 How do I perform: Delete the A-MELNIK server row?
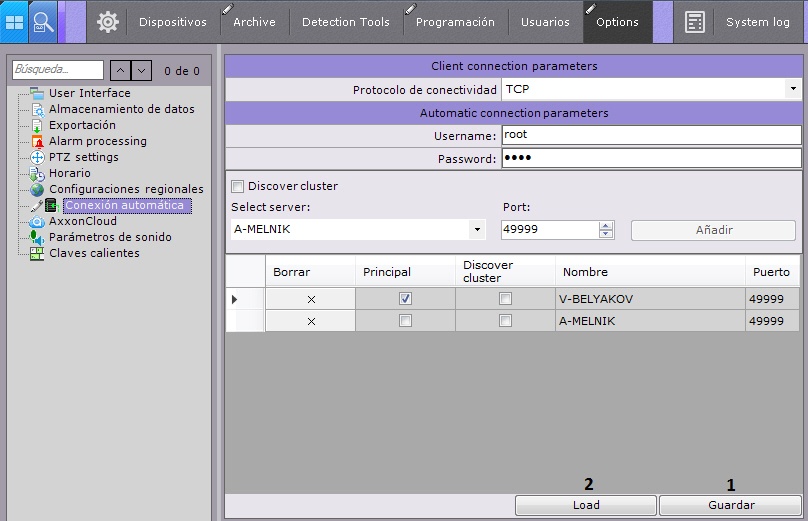pos(311,321)
